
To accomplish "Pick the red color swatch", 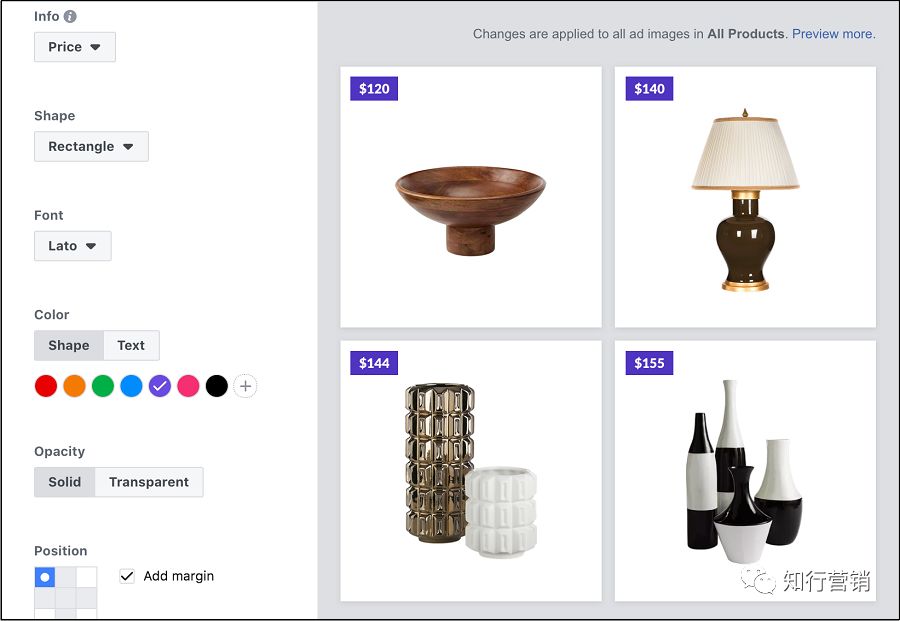I will tap(46, 386).
